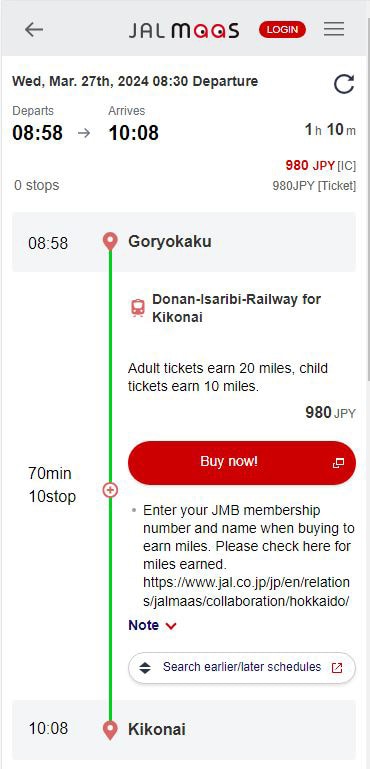Click the Goryokaku departure pin marker

click(x=110, y=242)
